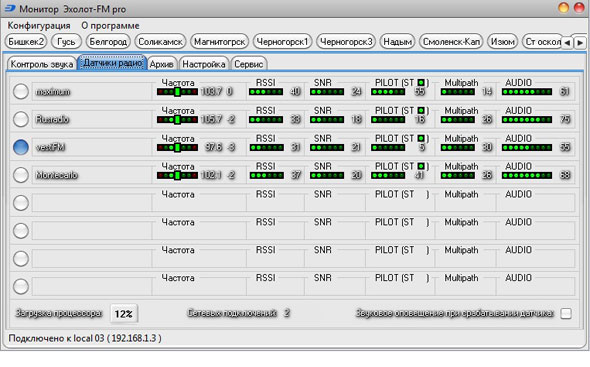
Task: Click the maximum station name field
Action: coord(91,91)
